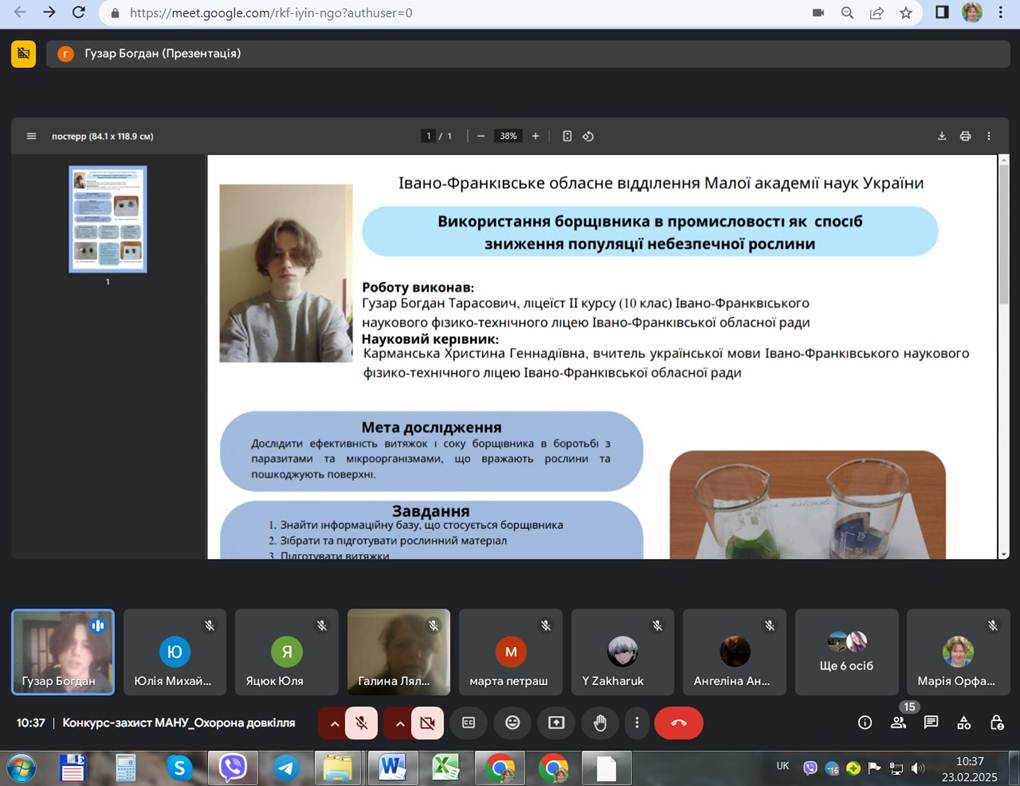Zoom in on the PDF with plus button
This screenshot has height=786, width=1020.
[x=535, y=136]
